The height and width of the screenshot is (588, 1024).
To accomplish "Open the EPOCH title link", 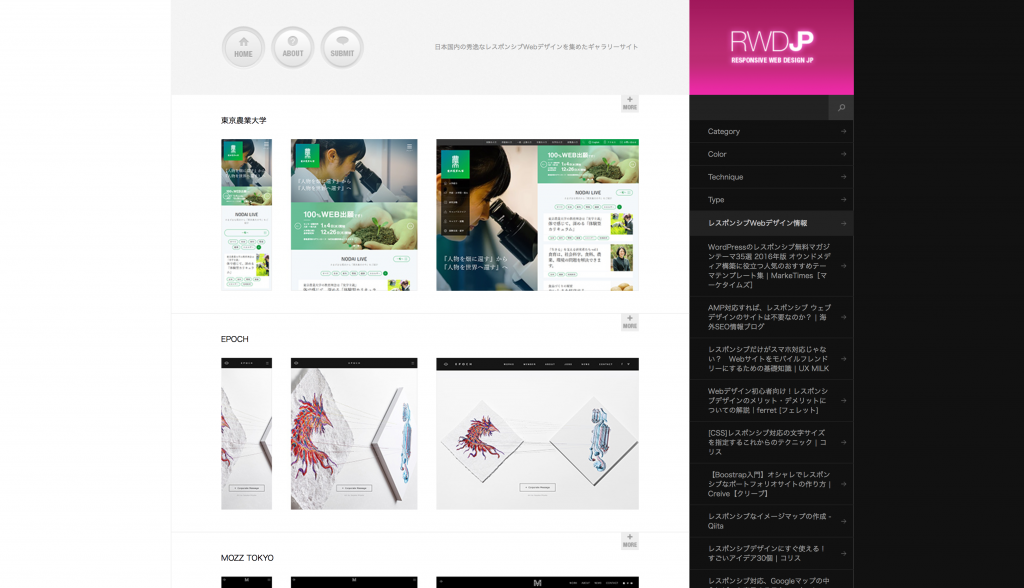I will tap(234, 339).
